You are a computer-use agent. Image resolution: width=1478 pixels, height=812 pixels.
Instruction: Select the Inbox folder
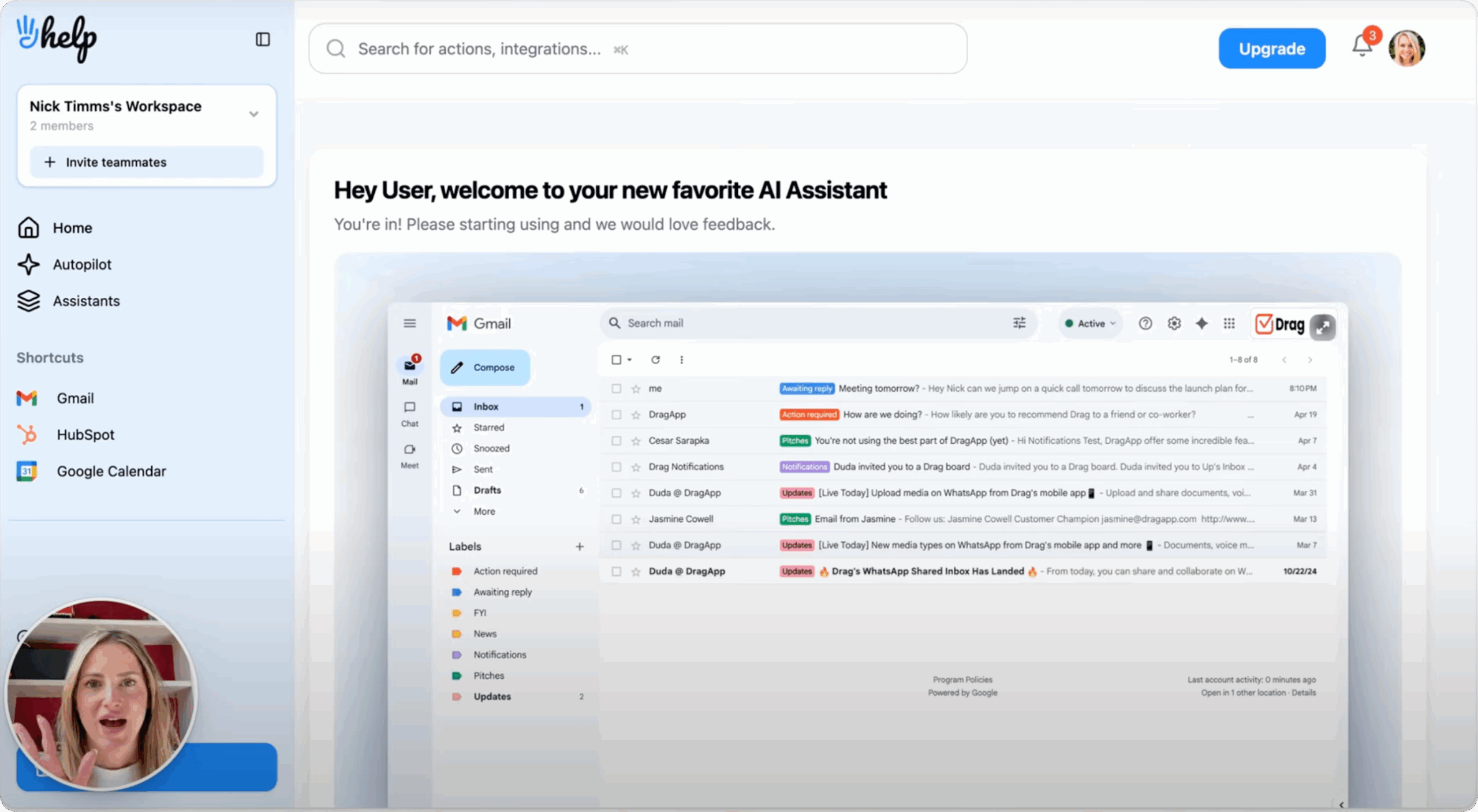point(515,406)
